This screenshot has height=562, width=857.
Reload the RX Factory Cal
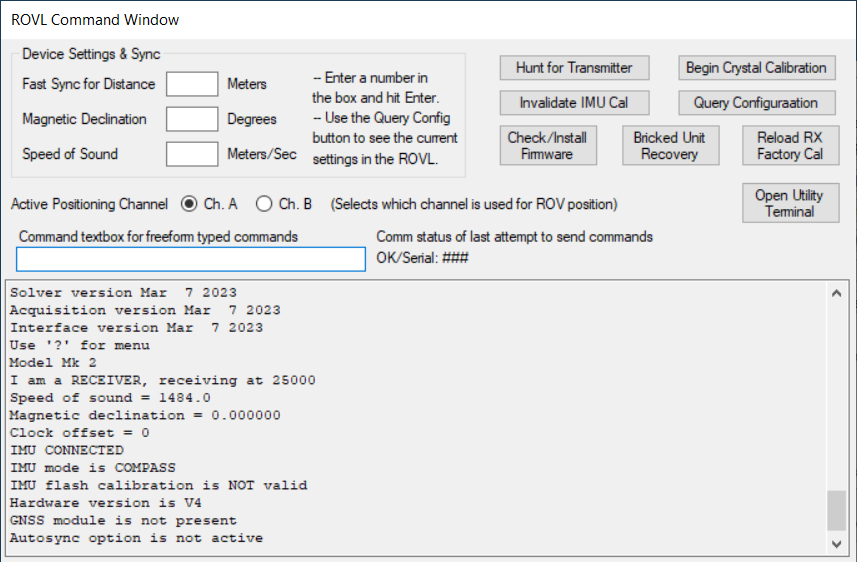[x=790, y=146]
